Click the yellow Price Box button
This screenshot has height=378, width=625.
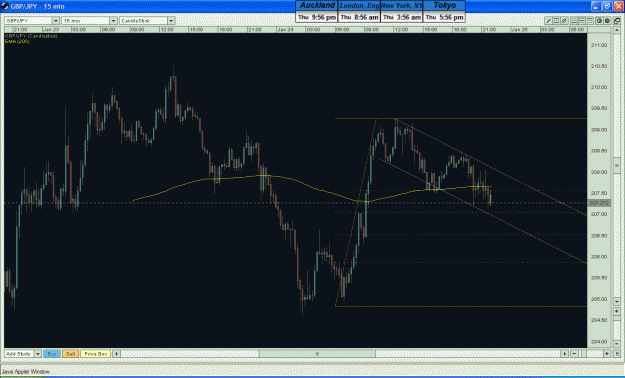(x=96, y=354)
